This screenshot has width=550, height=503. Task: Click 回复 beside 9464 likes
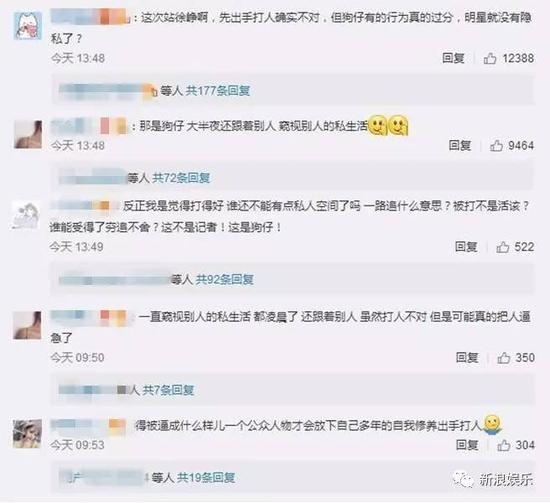tap(460, 145)
